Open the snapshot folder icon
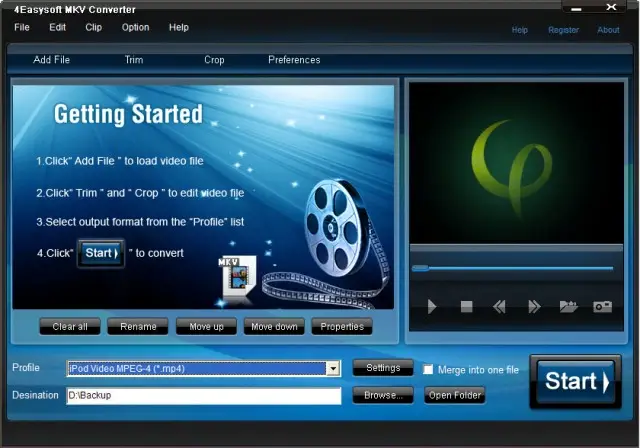The image size is (640, 448). click(569, 306)
